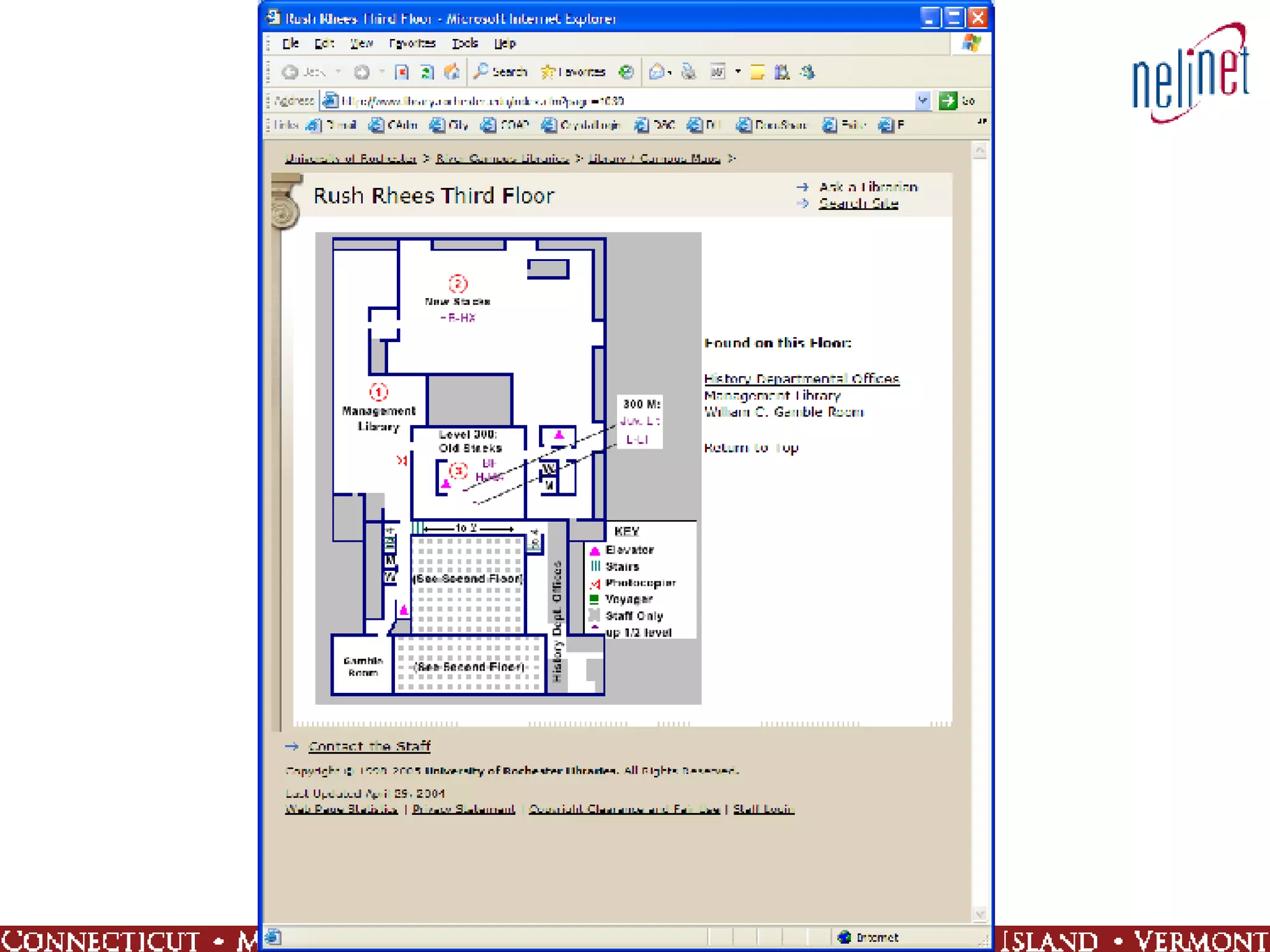
Task: Open the Favorites menu
Action: click(412, 43)
